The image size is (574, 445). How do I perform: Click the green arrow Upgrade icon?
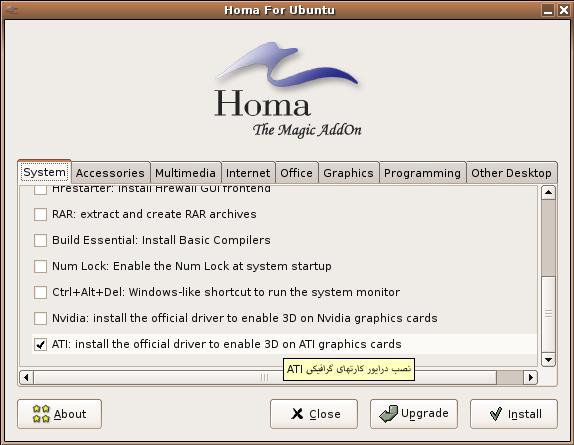coord(388,414)
